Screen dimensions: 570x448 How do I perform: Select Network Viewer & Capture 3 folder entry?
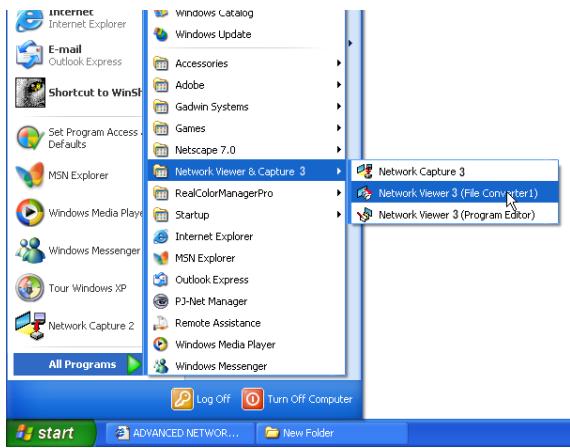[x=246, y=171]
